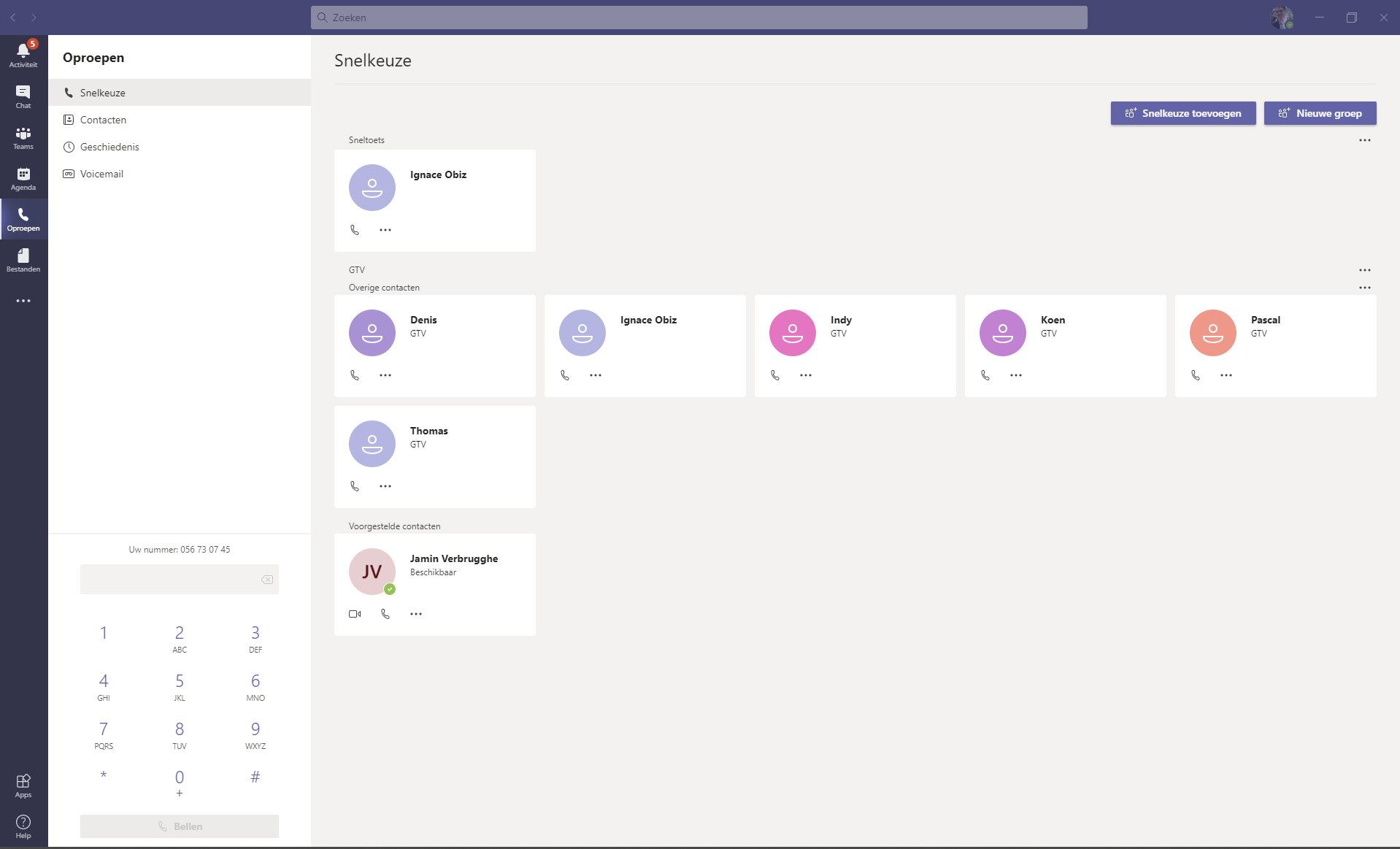Viewport: 1400px width, 849px height.
Task: Open Bestanden files in the sidebar
Action: [x=23, y=260]
